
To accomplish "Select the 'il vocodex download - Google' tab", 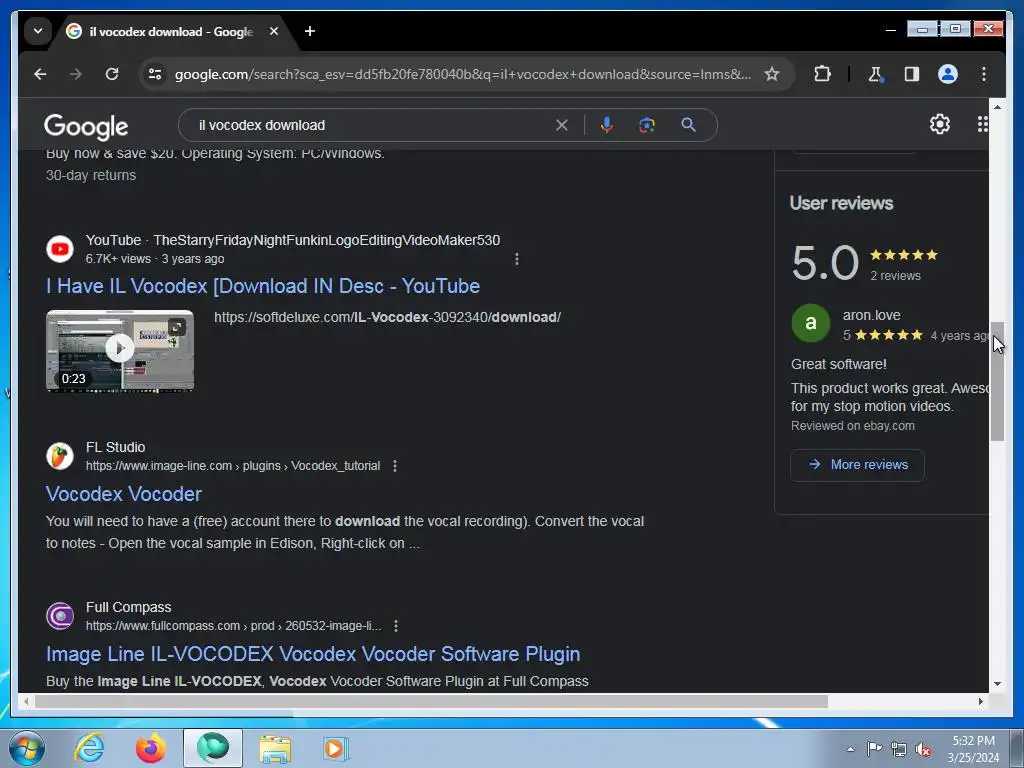I will pos(170,31).
